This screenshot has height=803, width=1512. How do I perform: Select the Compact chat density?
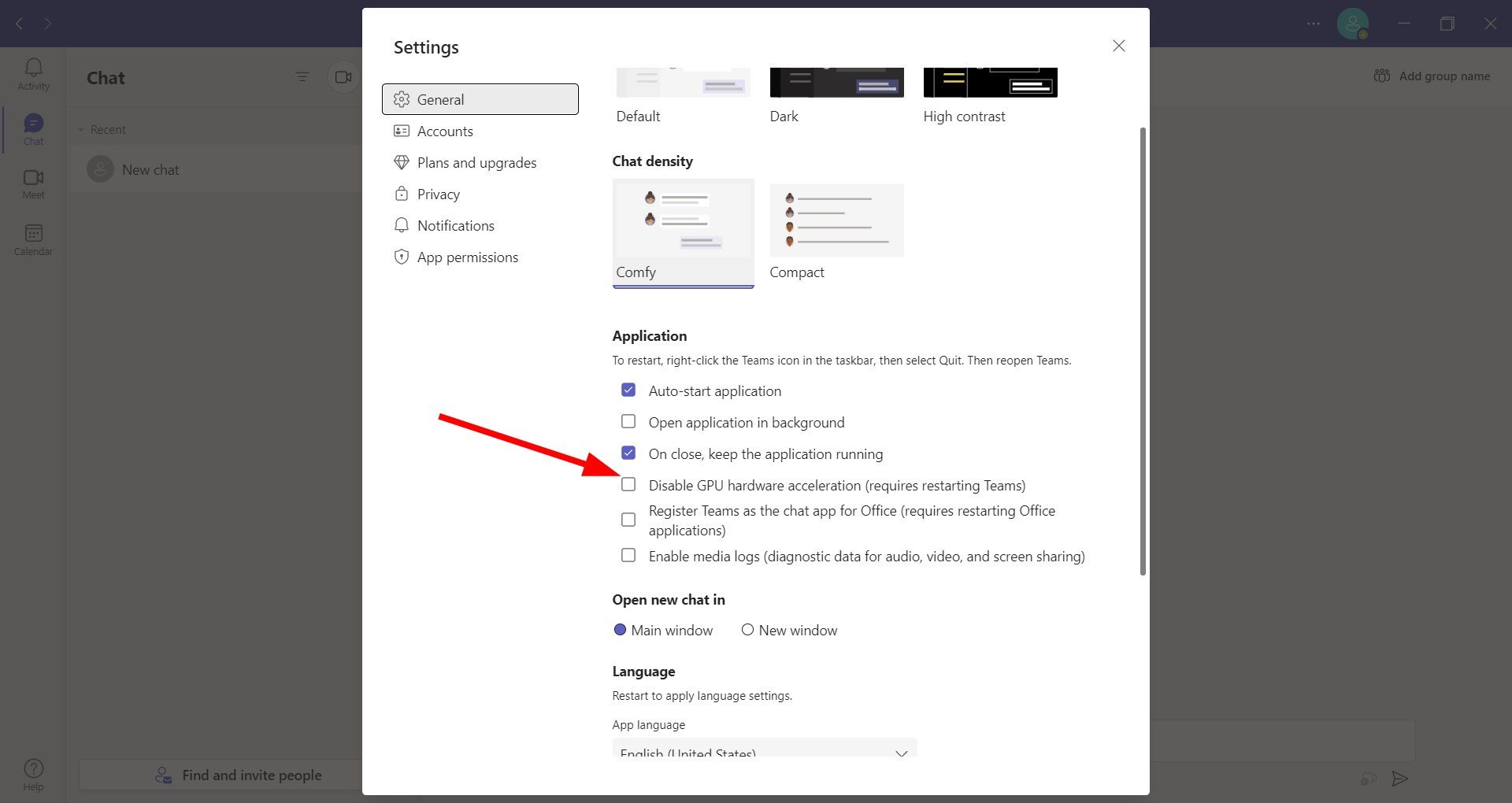click(x=836, y=233)
